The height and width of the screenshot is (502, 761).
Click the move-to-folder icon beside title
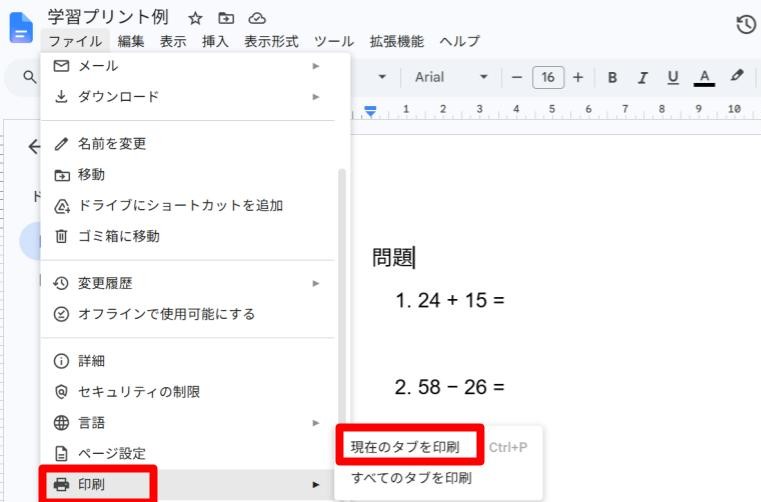click(x=226, y=18)
